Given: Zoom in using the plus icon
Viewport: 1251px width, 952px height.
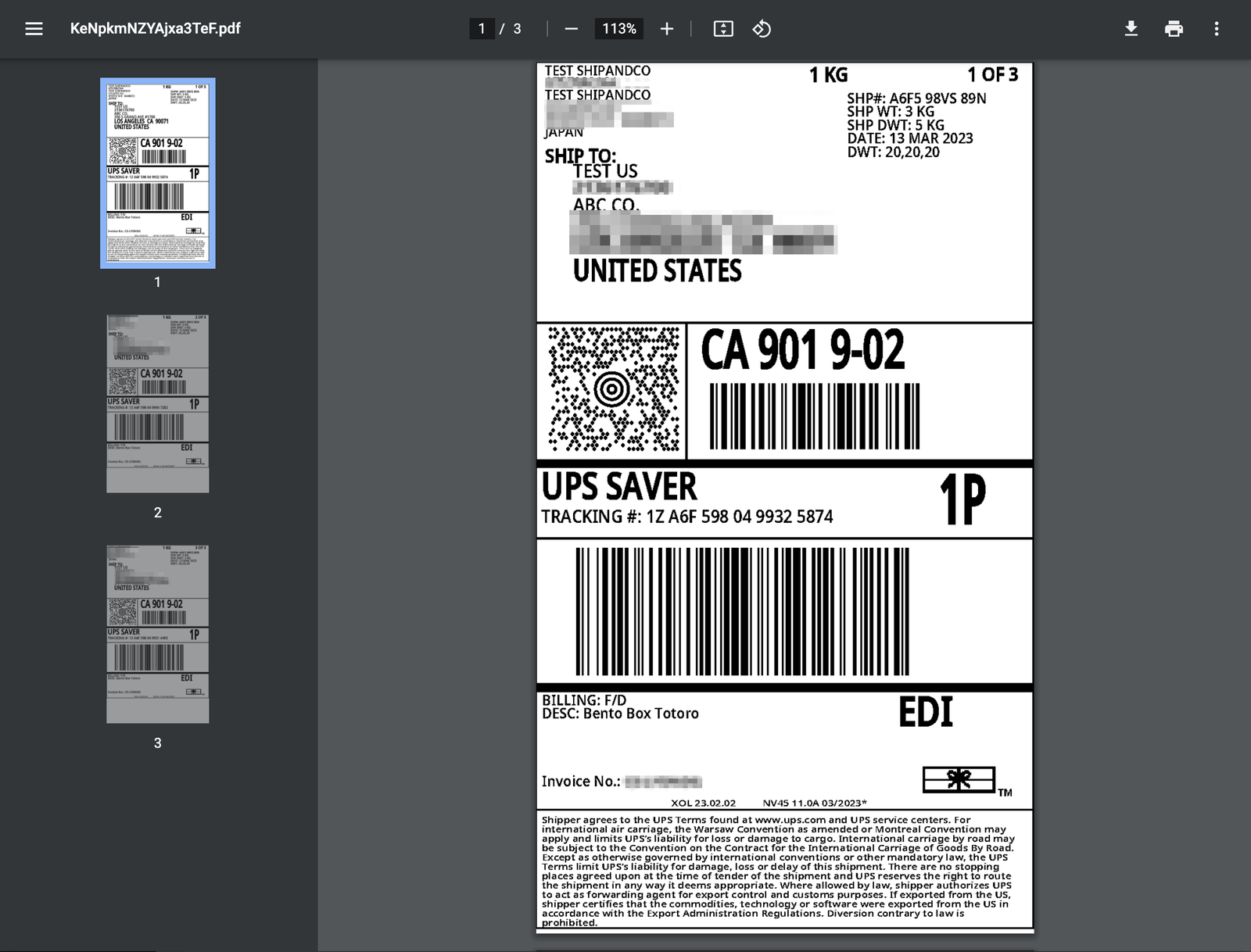Looking at the screenshot, I should point(666,28).
